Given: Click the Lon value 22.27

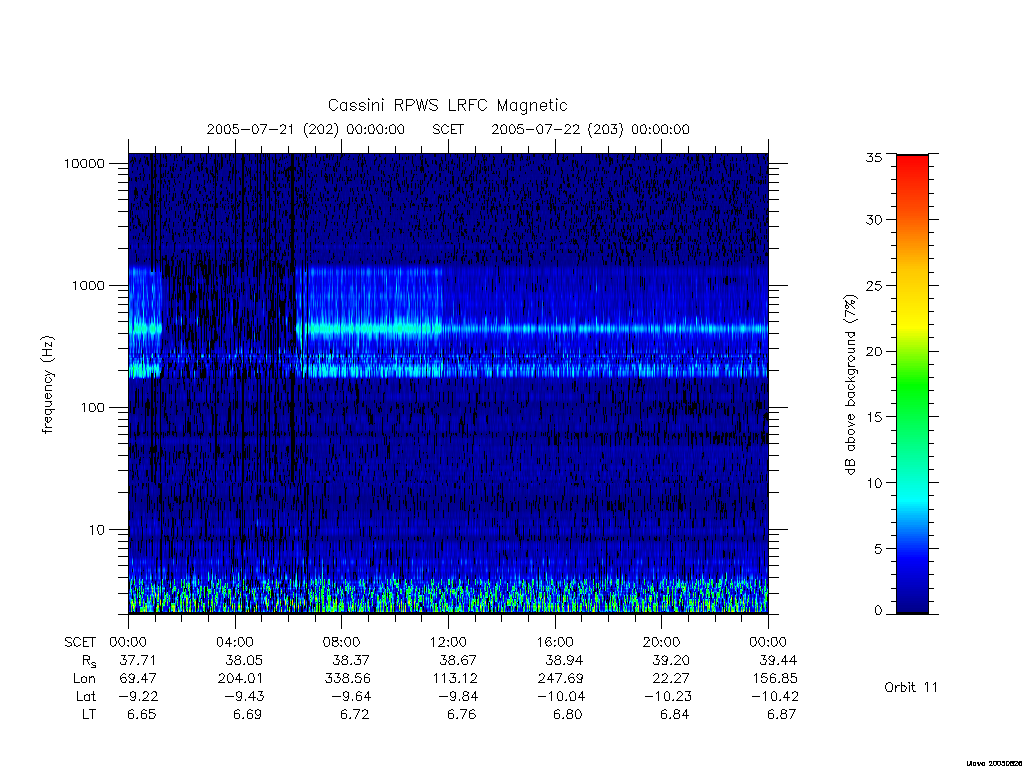Looking at the screenshot, I should (x=671, y=679).
